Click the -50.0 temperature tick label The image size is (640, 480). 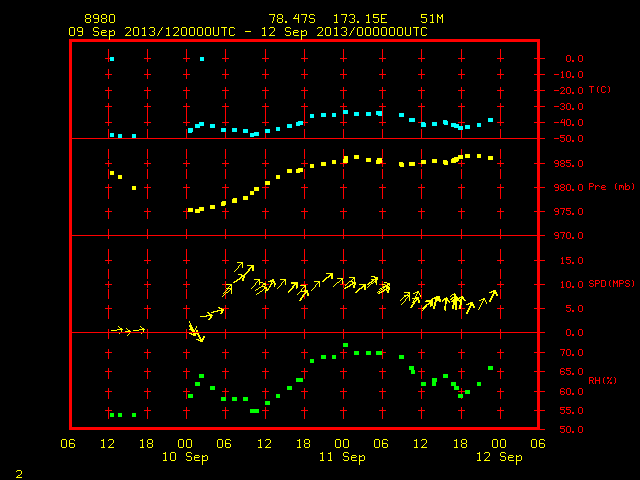569,139
